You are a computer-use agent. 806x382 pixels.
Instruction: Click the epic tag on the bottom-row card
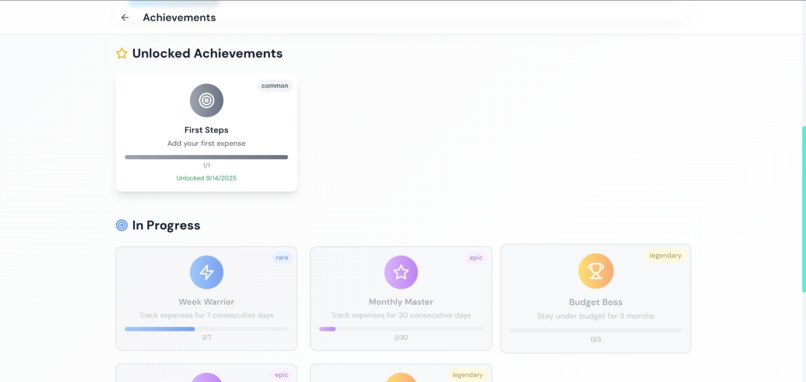(x=281, y=375)
